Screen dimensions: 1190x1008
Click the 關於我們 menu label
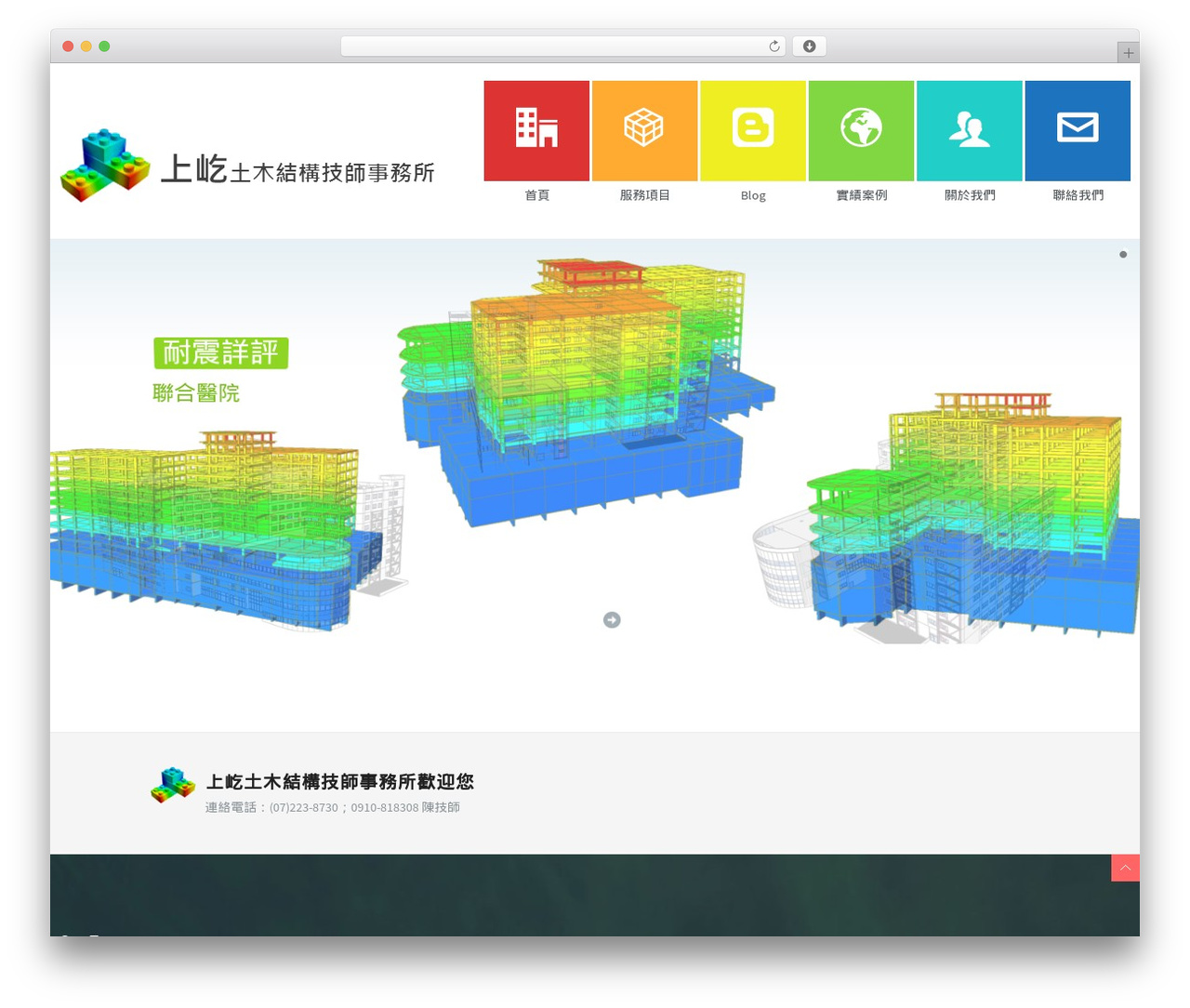970,195
